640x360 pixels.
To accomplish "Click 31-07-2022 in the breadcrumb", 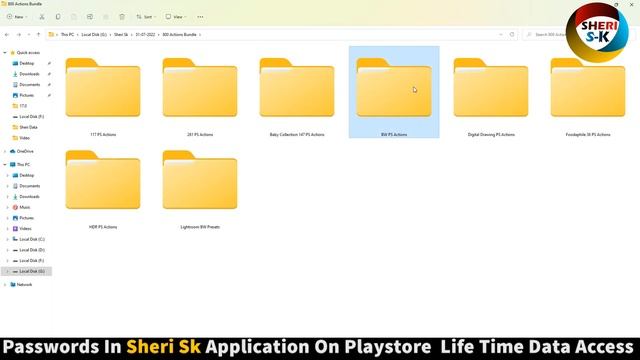I will (145, 35).
